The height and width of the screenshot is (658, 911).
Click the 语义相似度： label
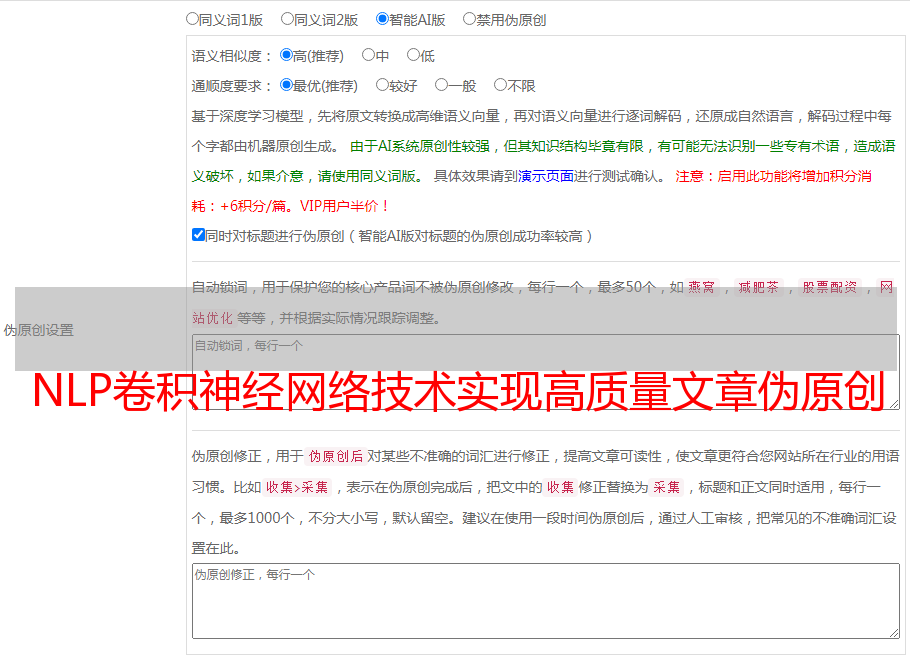[x=232, y=56]
